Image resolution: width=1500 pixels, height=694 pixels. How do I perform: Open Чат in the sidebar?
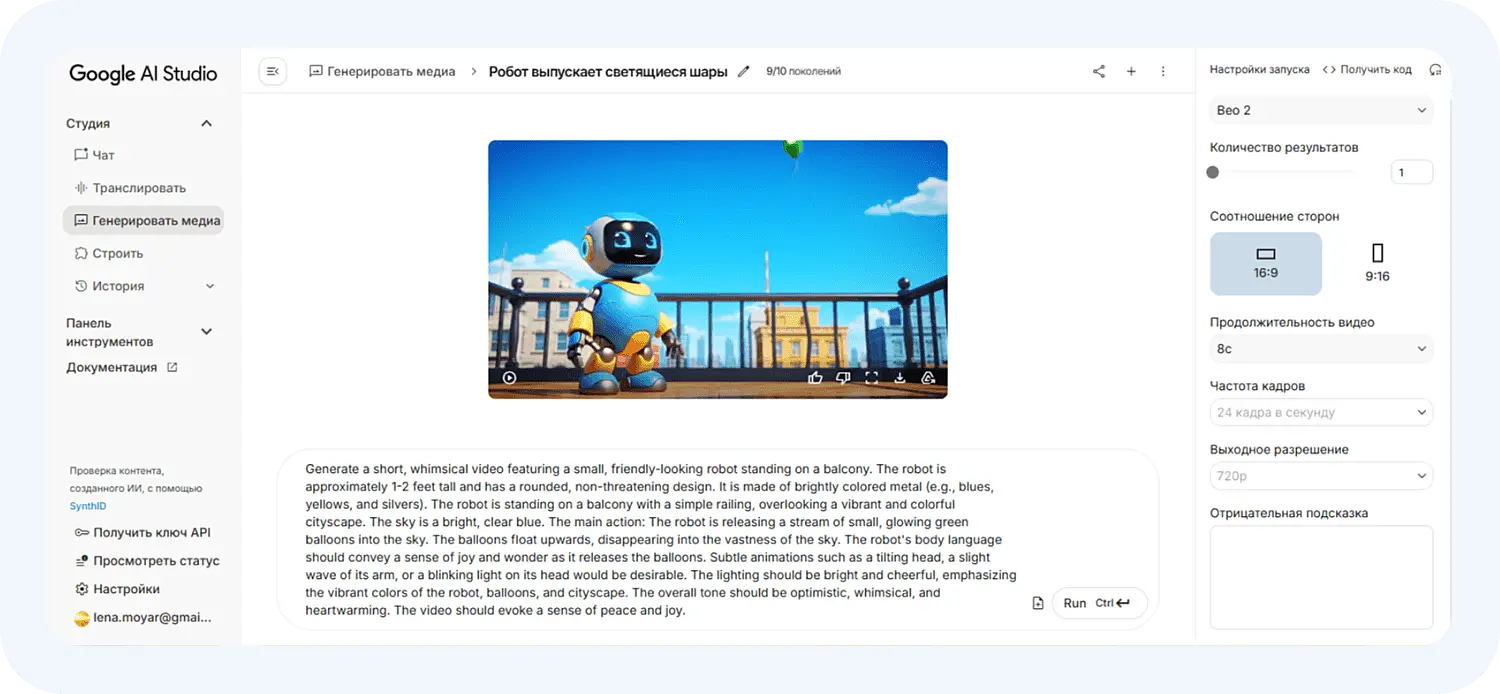pos(103,155)
